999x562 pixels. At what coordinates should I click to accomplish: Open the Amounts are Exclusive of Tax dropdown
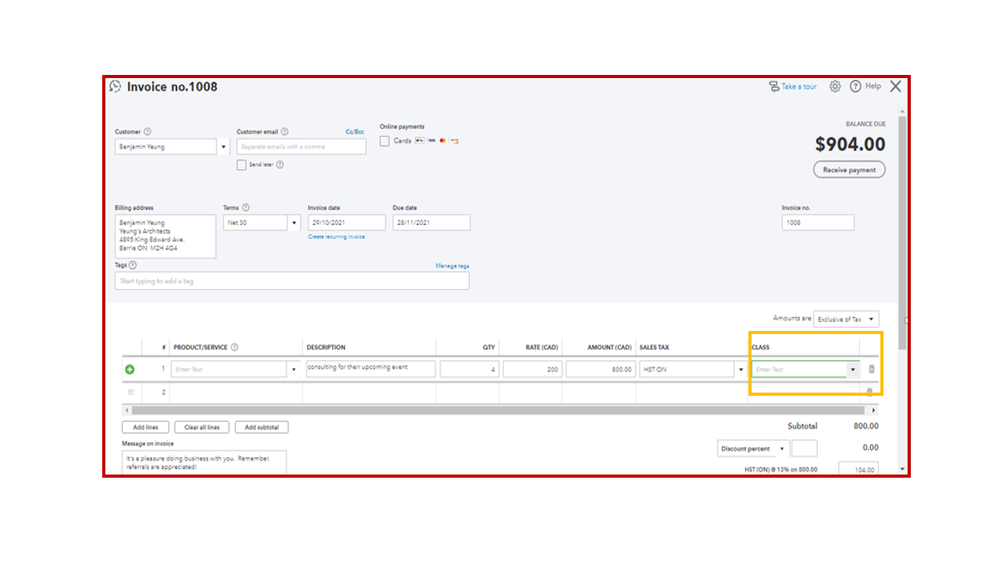coord(846,319)
